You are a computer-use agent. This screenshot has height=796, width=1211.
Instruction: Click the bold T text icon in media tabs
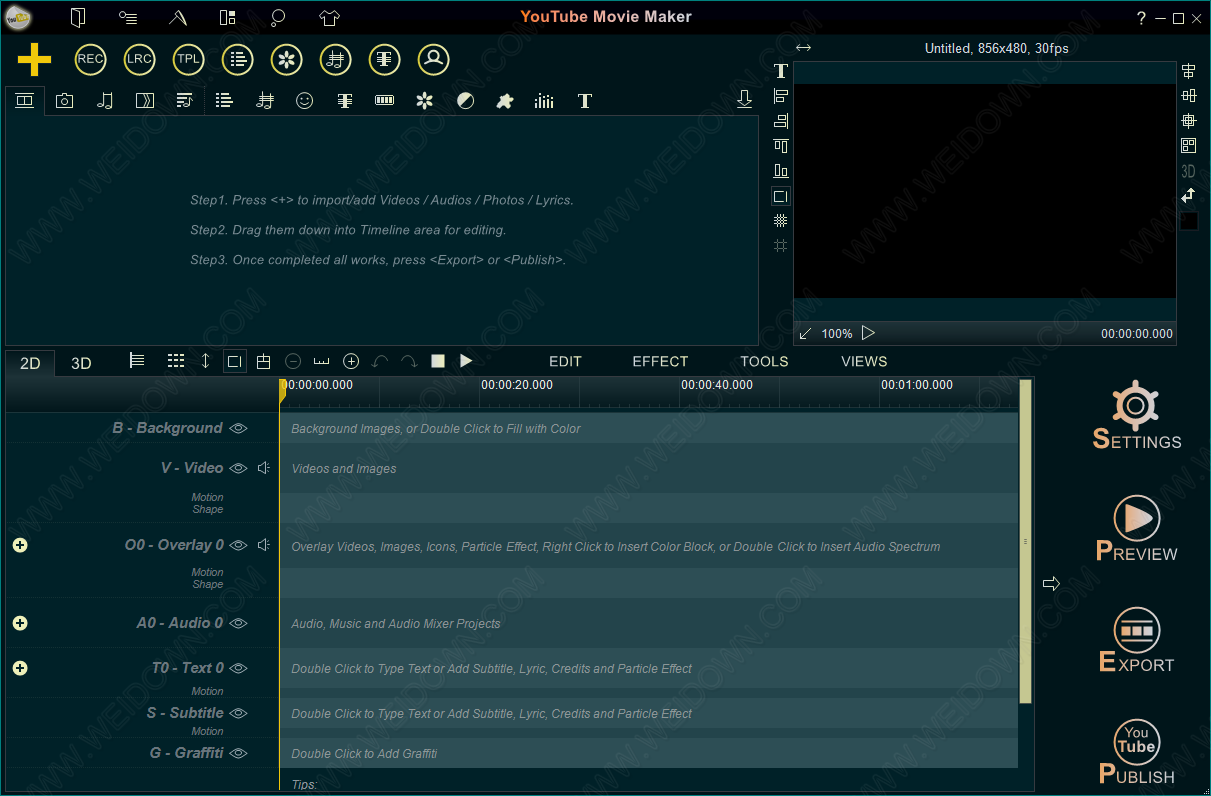pos(585,101)
